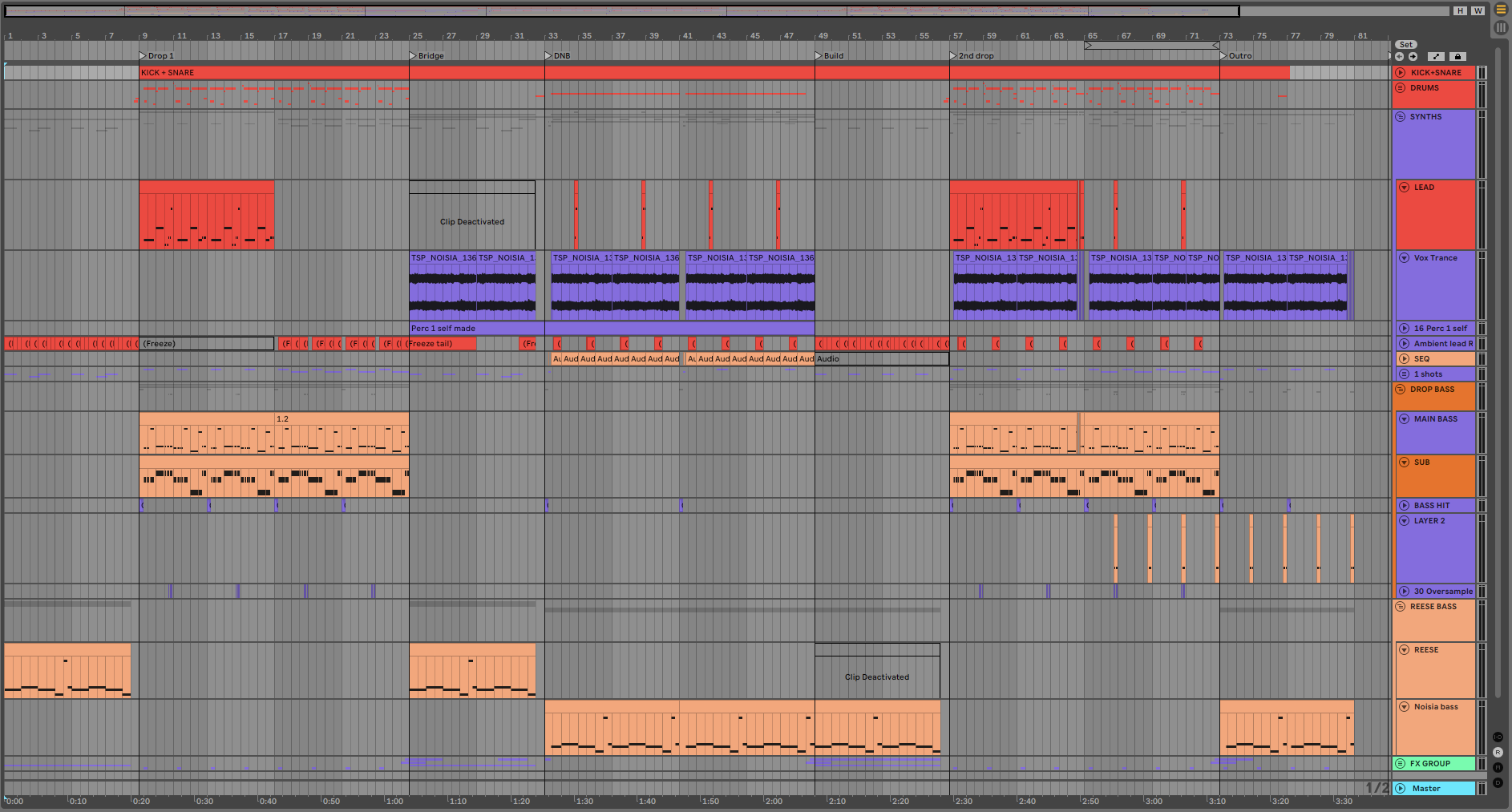1512x812 pixels.
Task: Fold the REESE BASS group track
Action: [1400, 606]
